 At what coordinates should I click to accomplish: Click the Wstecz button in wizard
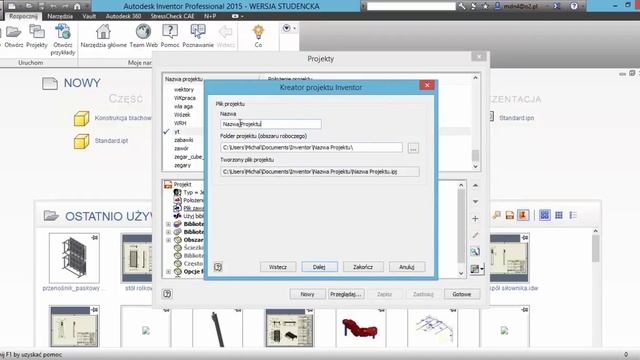coord(278,267)
